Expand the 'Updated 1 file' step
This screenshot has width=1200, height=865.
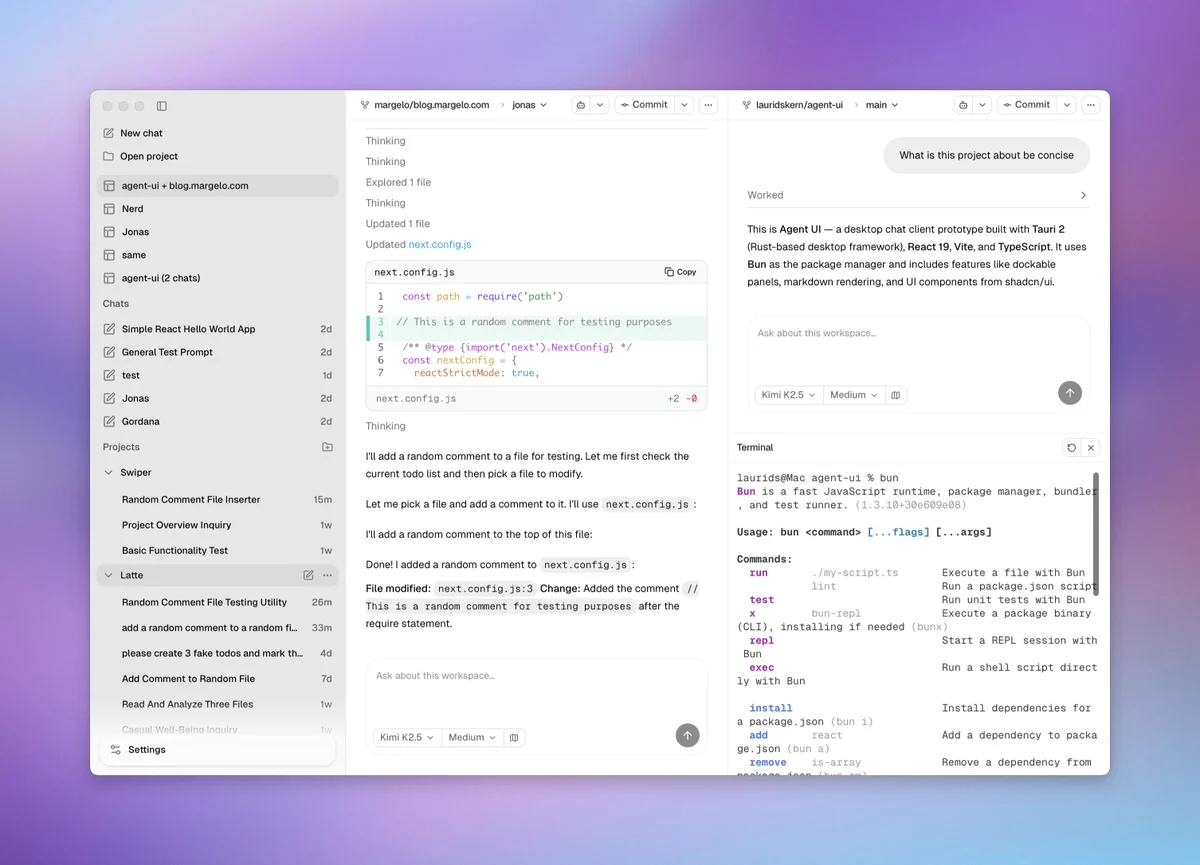(x=397, y=224)
